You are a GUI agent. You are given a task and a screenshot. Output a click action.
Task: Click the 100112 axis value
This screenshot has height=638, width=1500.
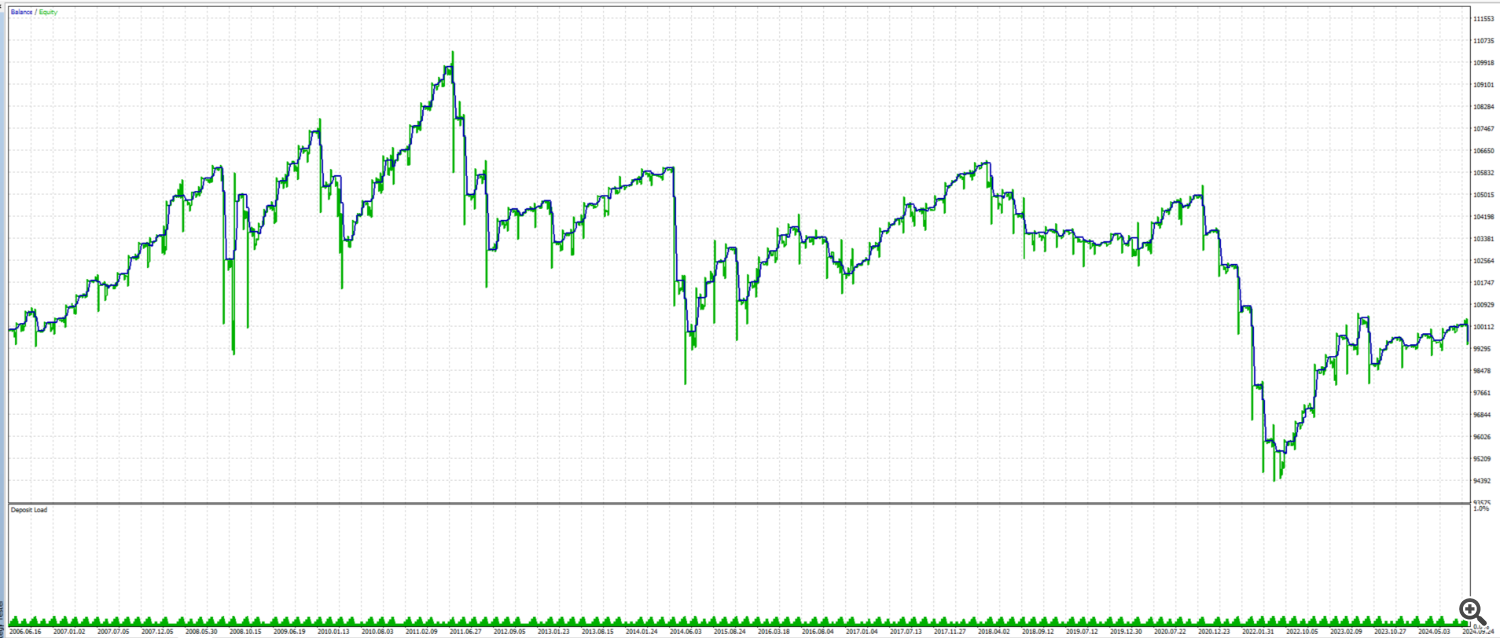[x=1484, y=327]
